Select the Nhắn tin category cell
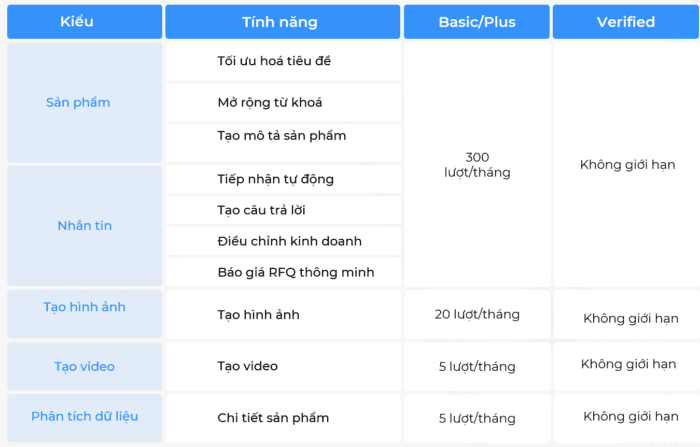Viewport: 700px width, 447px height. [x=84, y=225]
